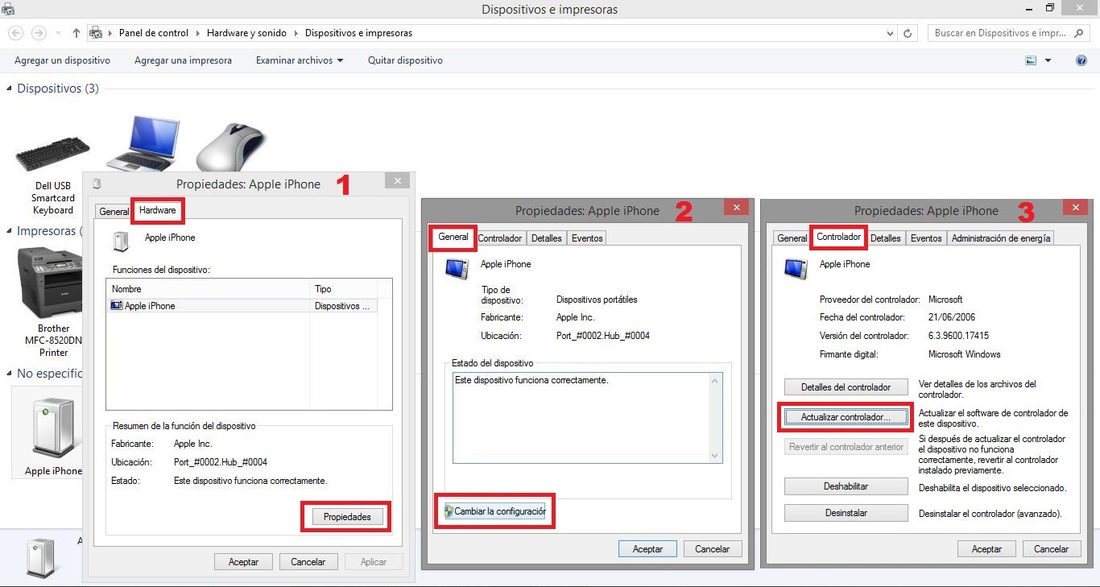Click Panel de control in address bar
The height and width of the screenshot is (587, 1100).
pyautogui.click(x=154, y=33)
